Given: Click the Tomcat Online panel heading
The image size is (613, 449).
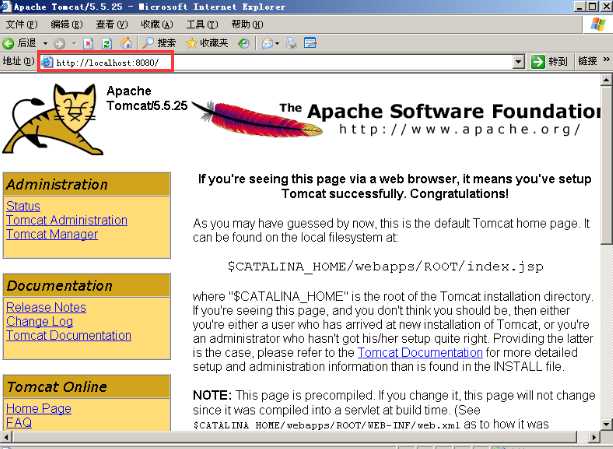Looking at the screenshot, I should click(86, 387).
